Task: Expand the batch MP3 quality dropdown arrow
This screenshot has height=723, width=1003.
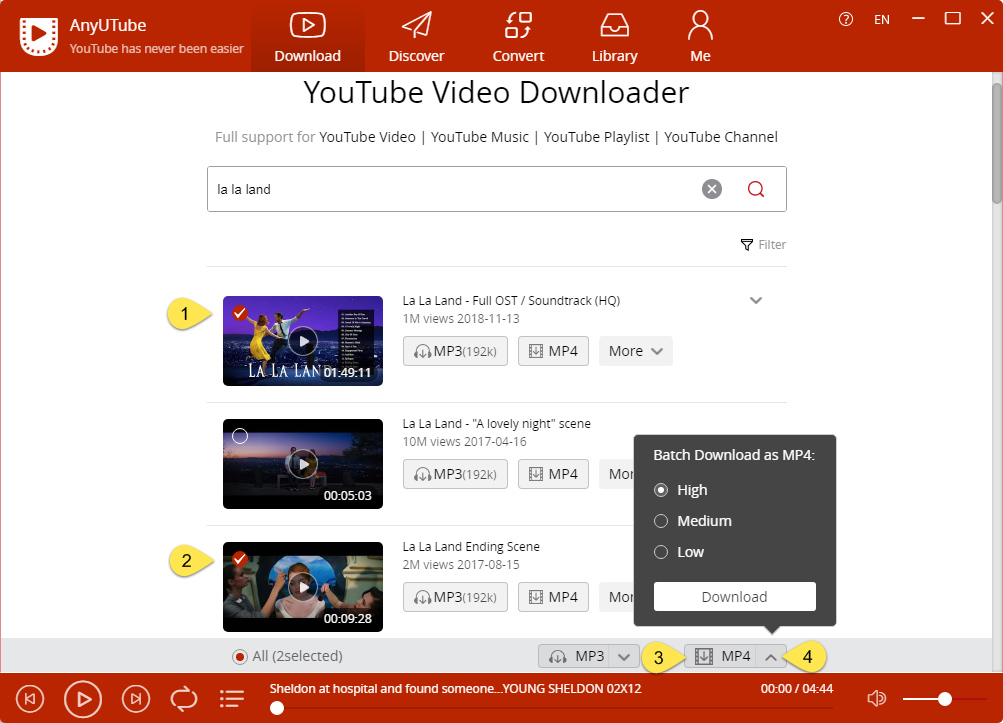Action: coord(624,656)
